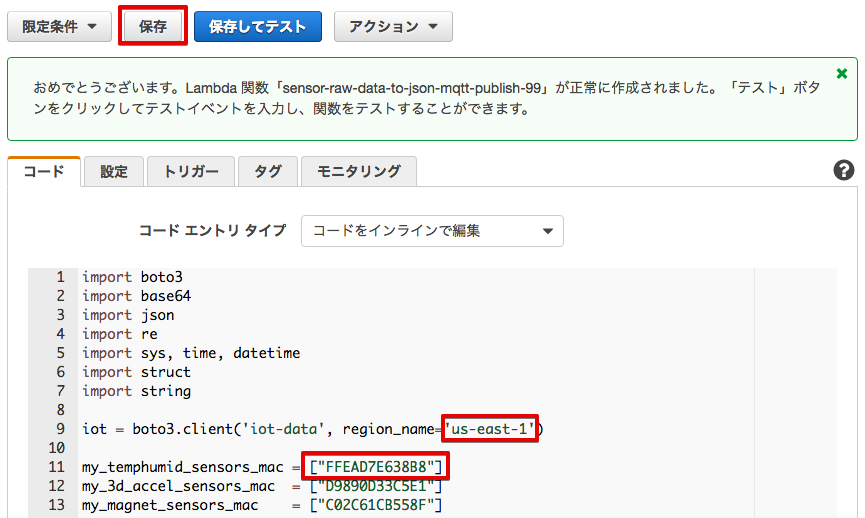Click the my_3d_accel_sensors_mac variable name
Screen dimensions: 865x518
pos(178,486)
